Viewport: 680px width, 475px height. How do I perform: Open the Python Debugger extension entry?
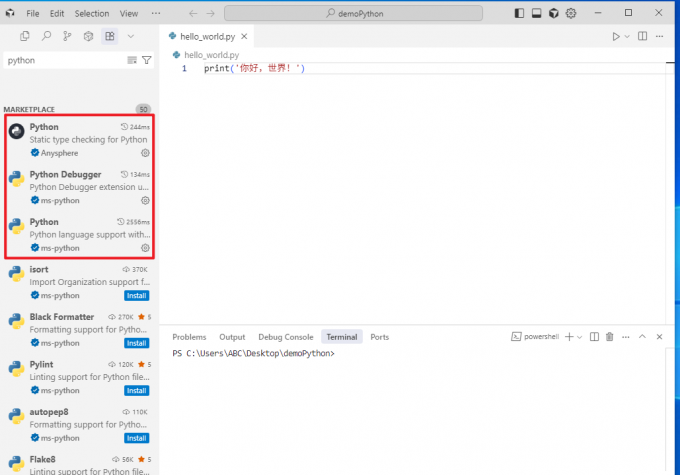(79, 187)
